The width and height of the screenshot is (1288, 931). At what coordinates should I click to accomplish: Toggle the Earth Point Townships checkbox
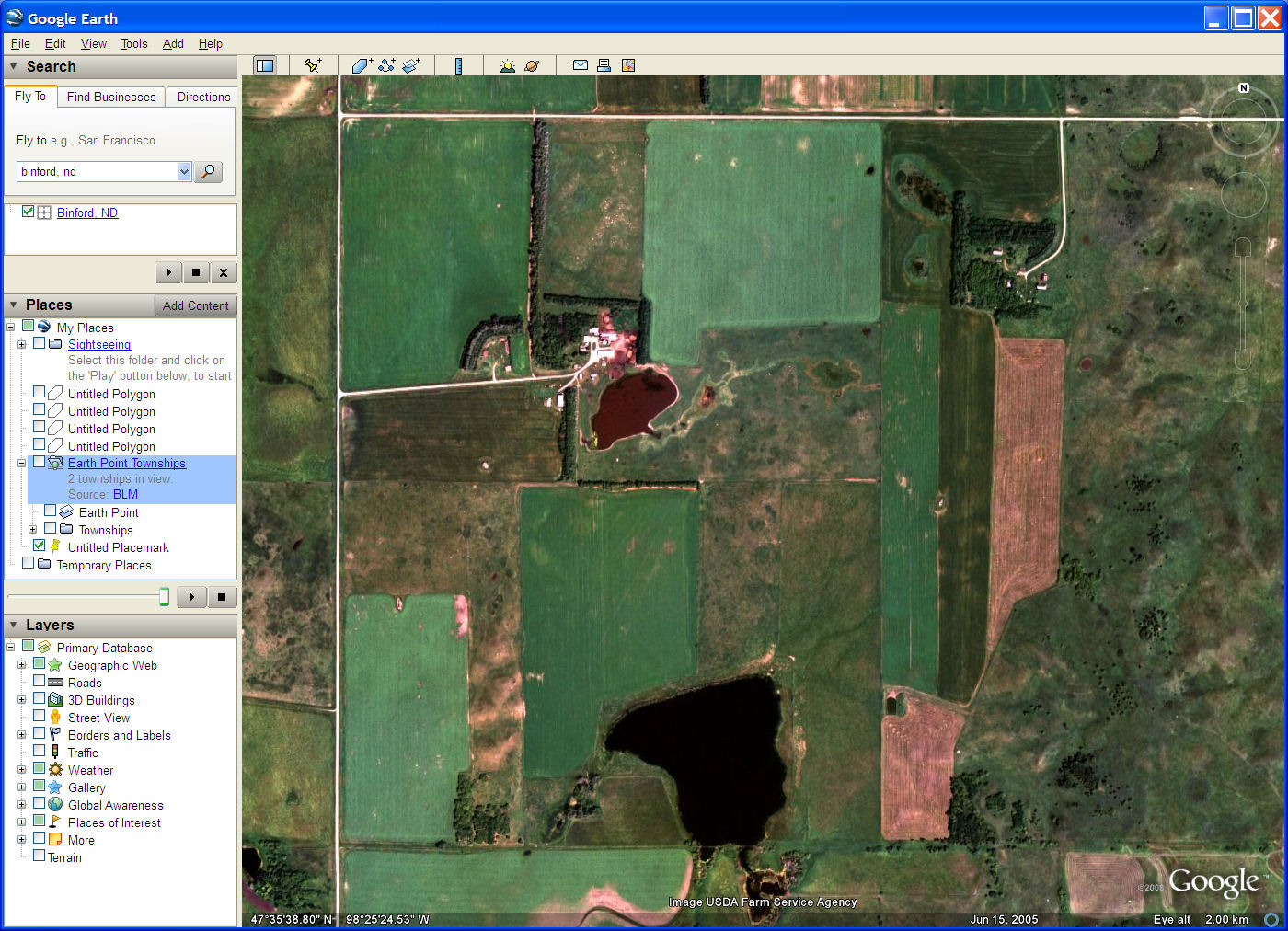(40, 462)
